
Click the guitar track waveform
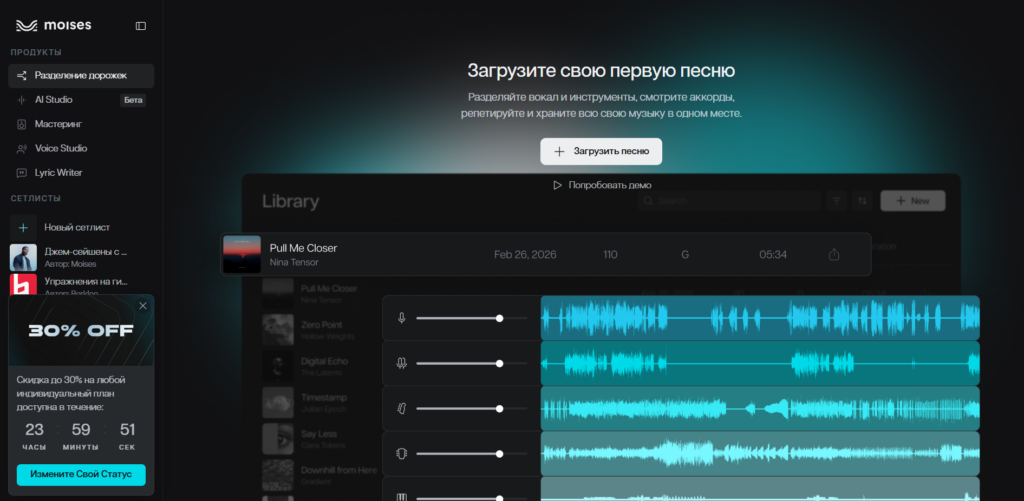760,408
